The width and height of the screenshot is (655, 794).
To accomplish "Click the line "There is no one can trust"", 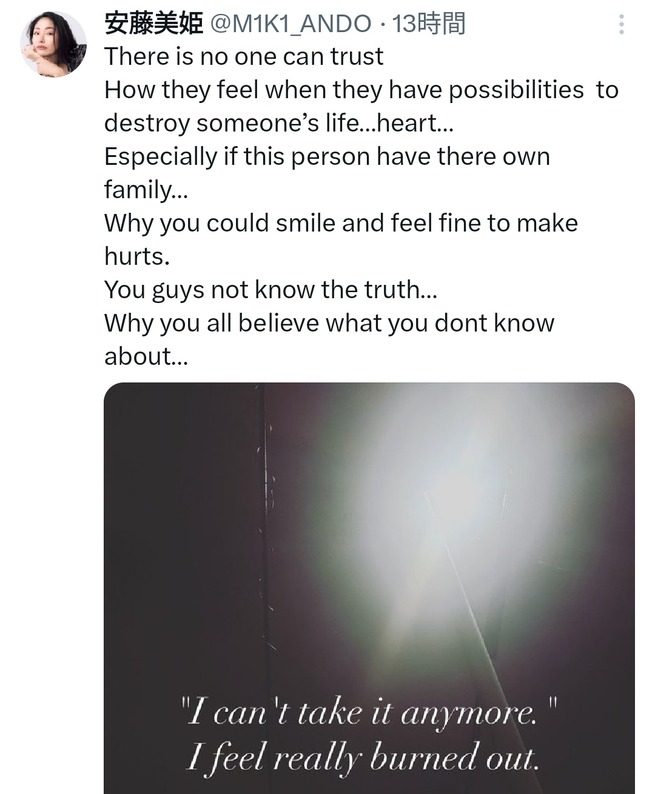I will (244, 57).
